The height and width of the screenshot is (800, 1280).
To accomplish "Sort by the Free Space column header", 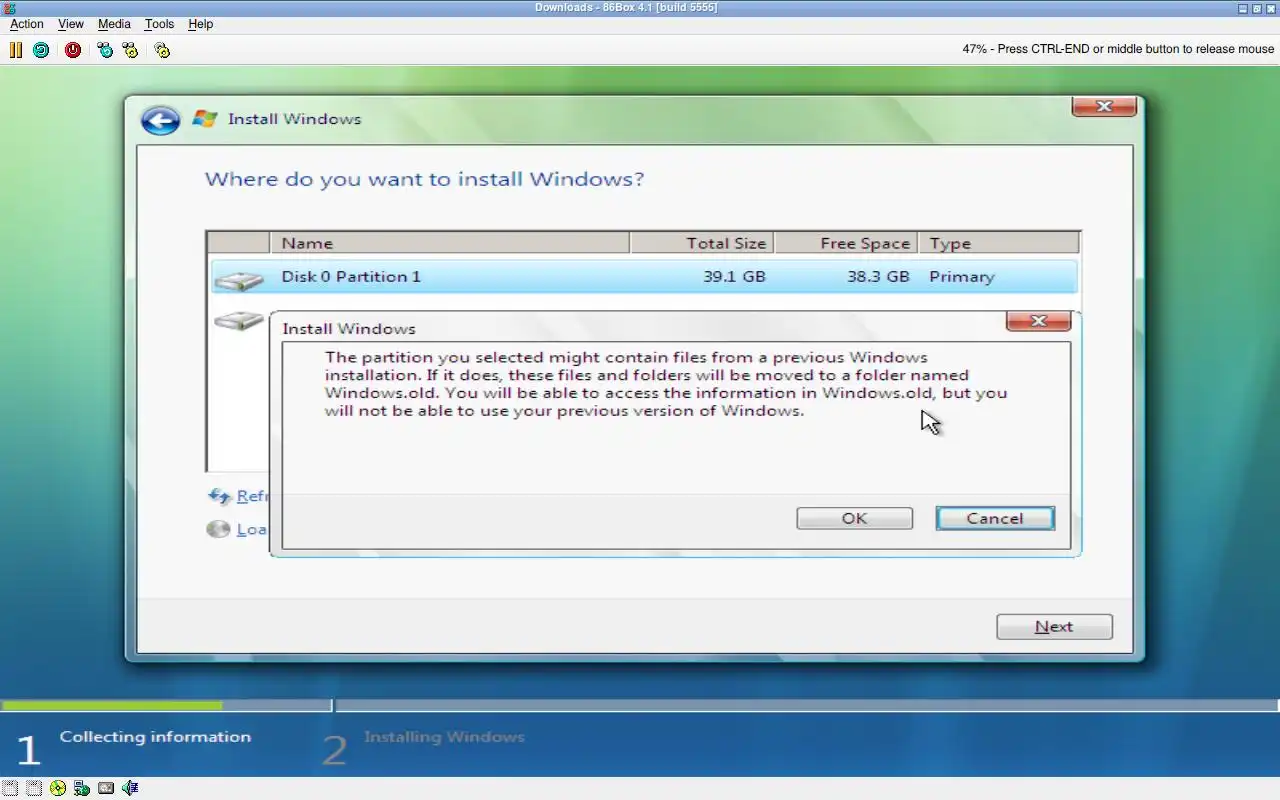I will [846, 243].
